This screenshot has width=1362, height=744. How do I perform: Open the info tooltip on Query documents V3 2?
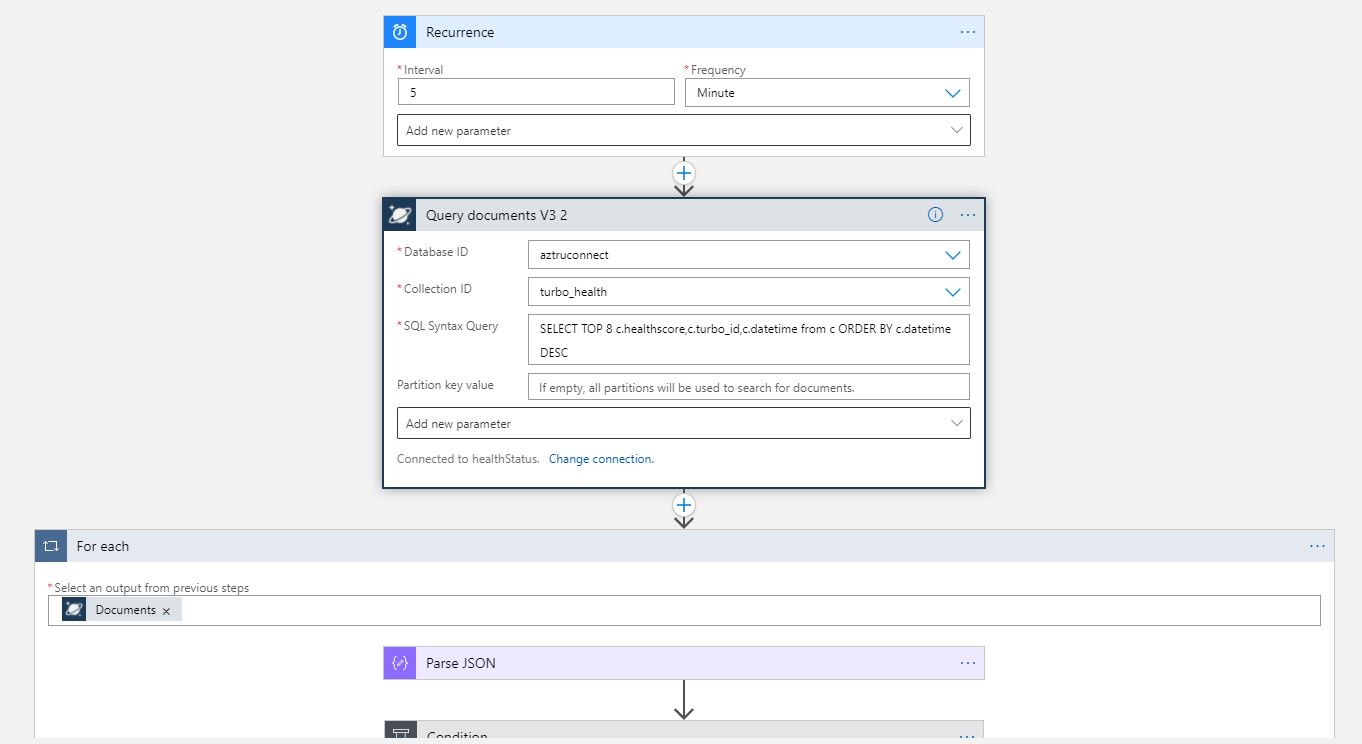[x=935, y=214]
